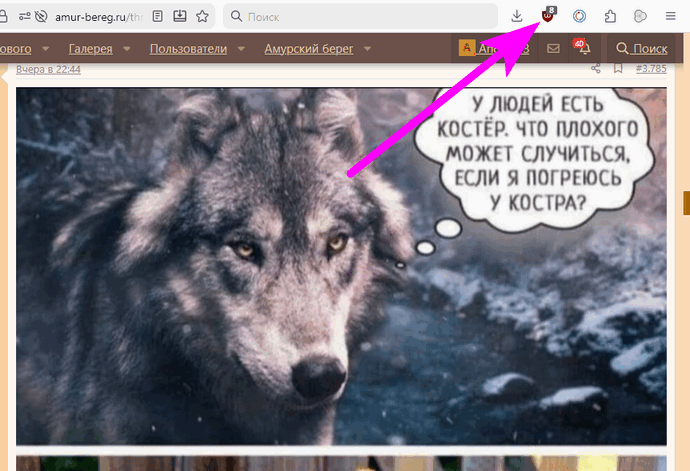Viewport: 690px width, 471px height.
Task: Toggle the bookmark flag on post #3.785
Action: (618, 69)
